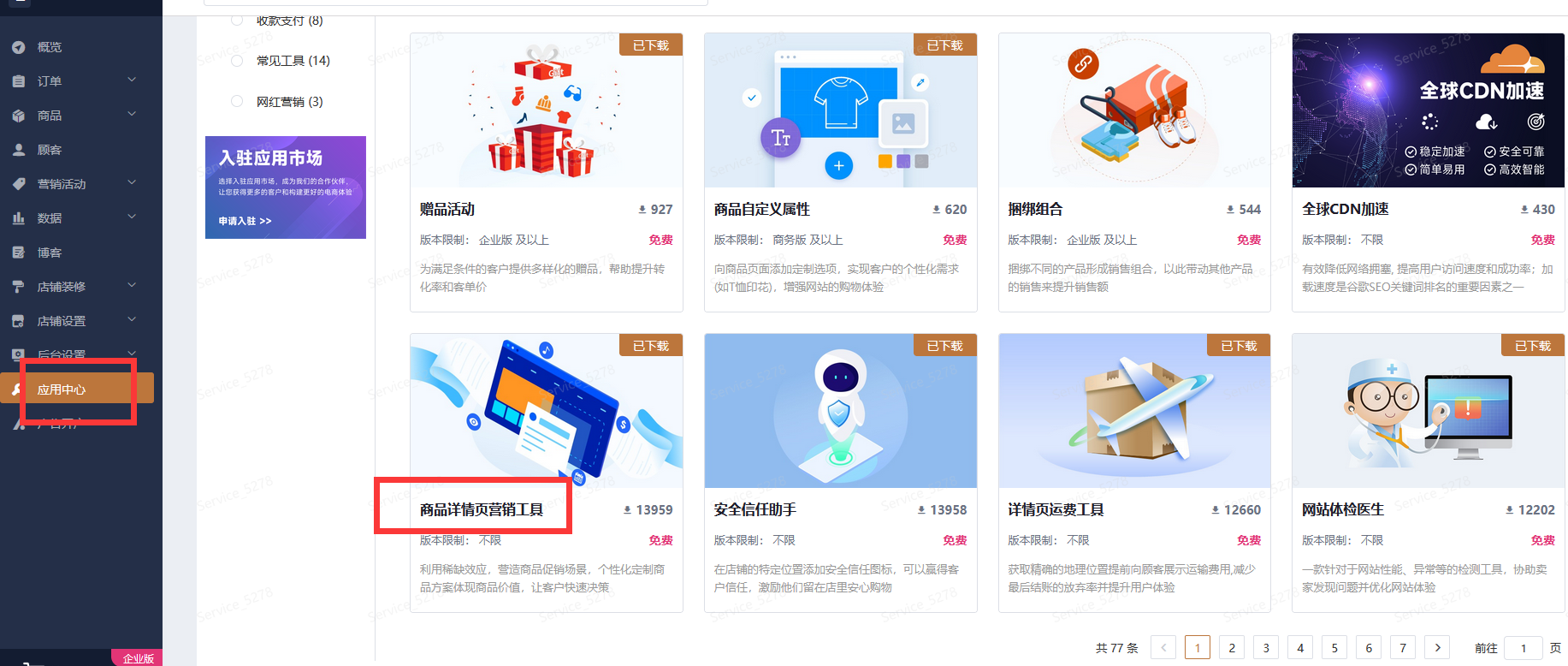Click next page arrow in pagination

(1437, 648)
